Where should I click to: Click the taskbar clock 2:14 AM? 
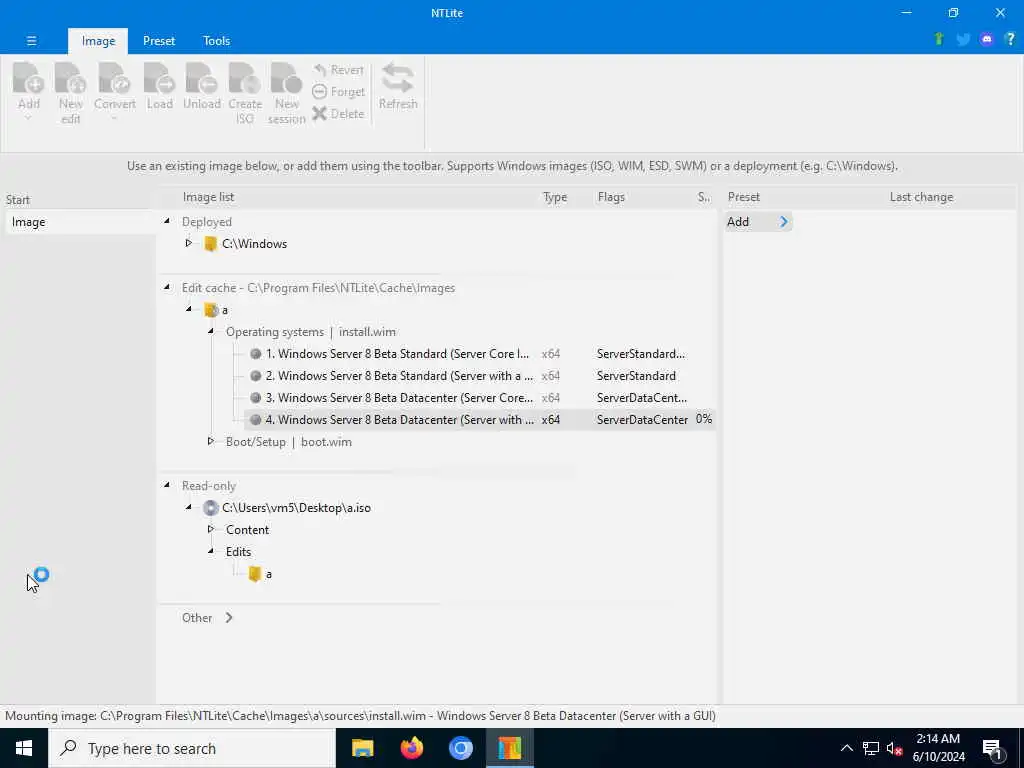938,748
